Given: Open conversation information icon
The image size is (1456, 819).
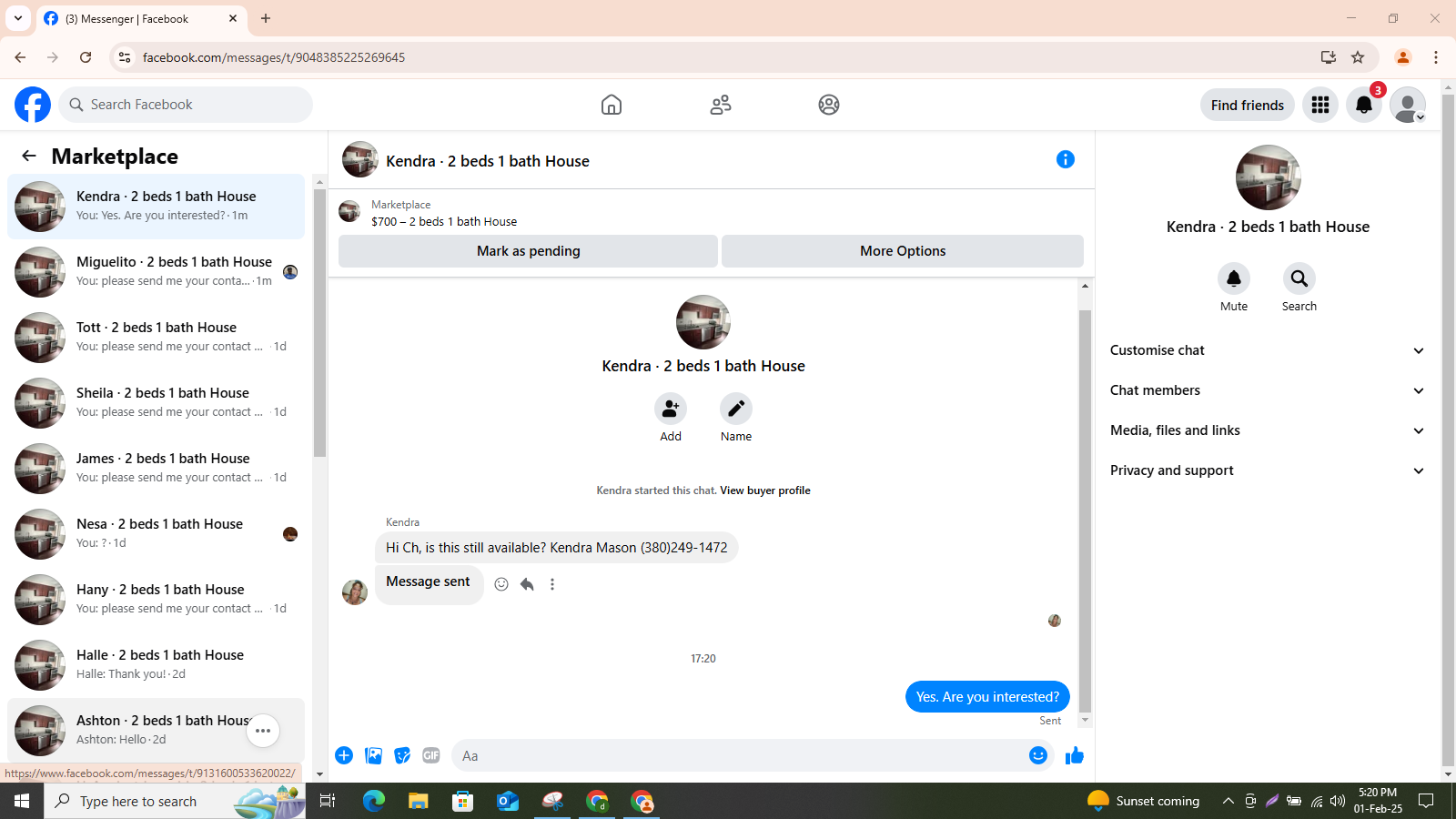Looking at the screenshot, I should (x=1066, y=159).
